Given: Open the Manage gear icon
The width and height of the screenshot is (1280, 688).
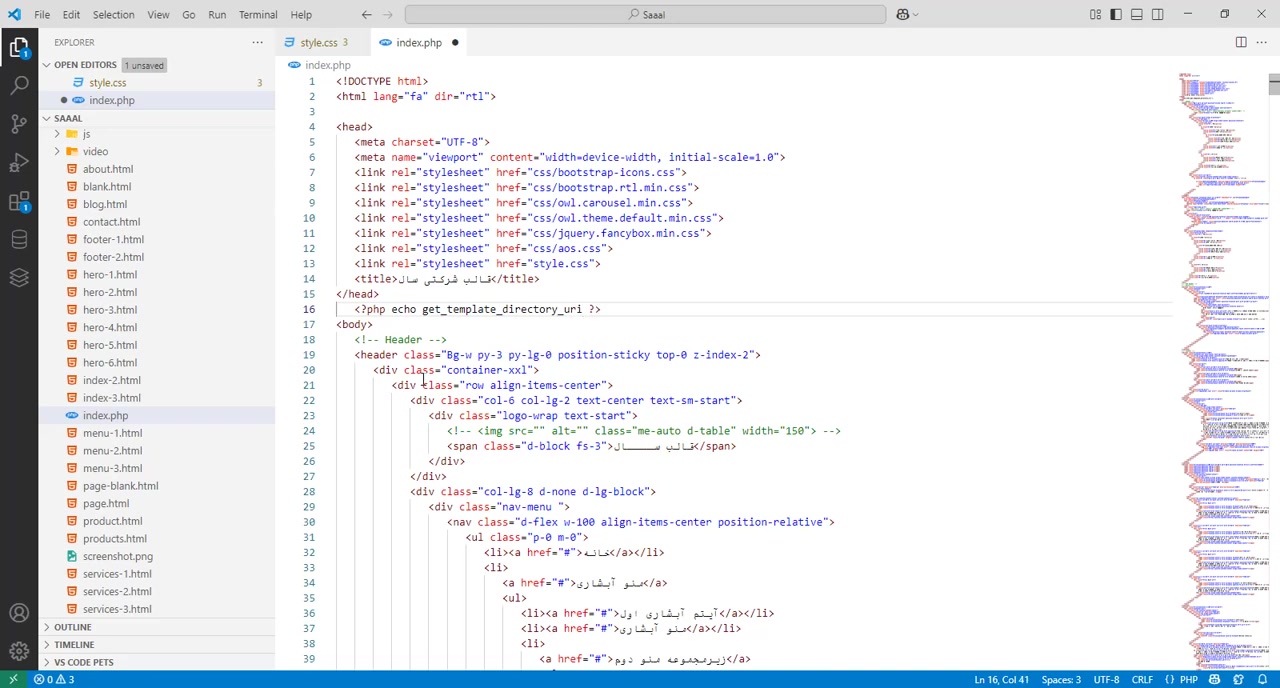Looking at the screenshot, I should [x=19, y=651].
